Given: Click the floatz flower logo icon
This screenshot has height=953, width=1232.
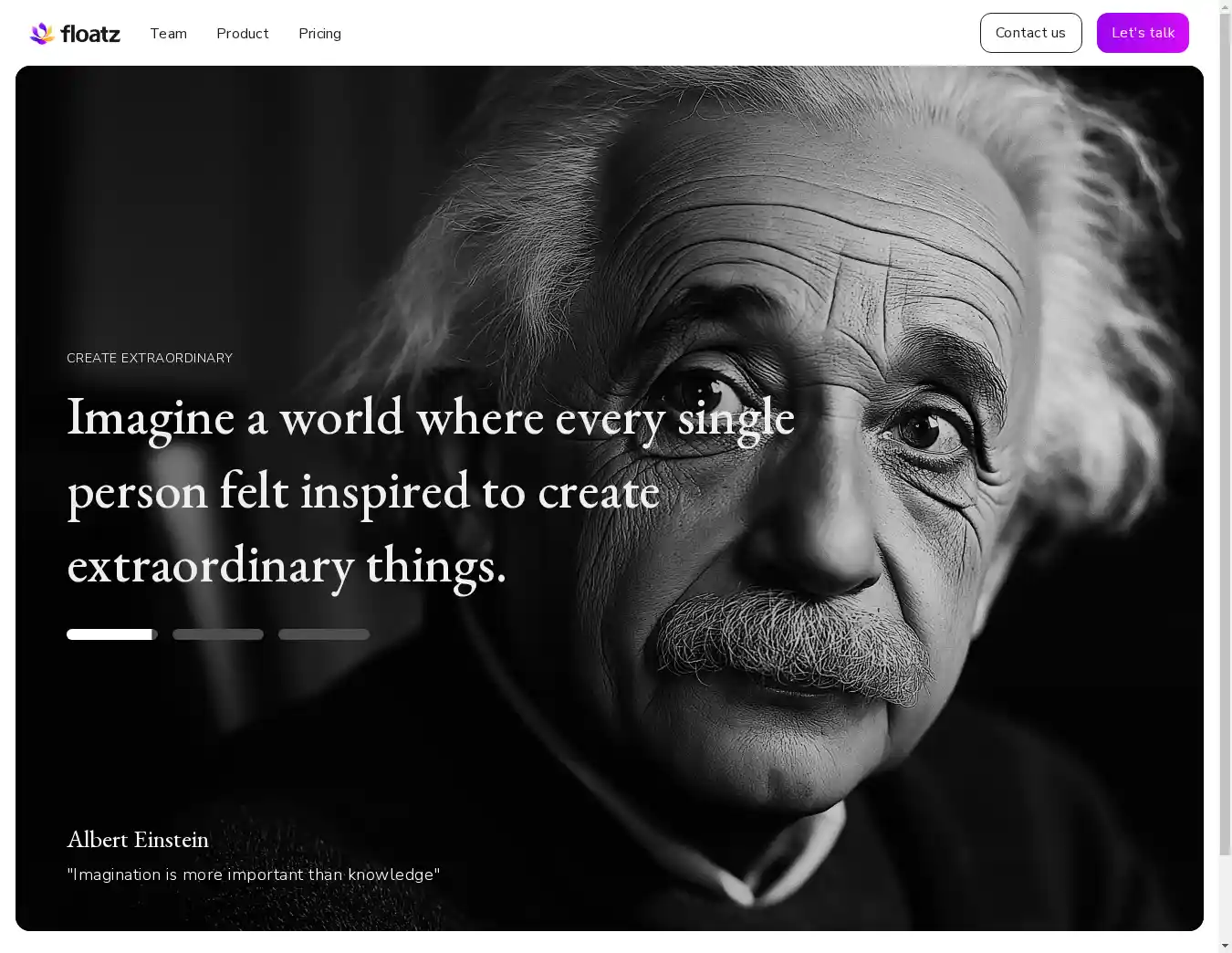Looking at the screenshot, I should click(42, 34).
